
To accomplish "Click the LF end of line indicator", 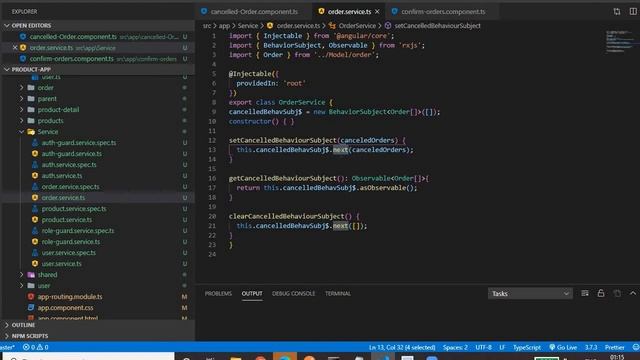I will tap(502, 347).
